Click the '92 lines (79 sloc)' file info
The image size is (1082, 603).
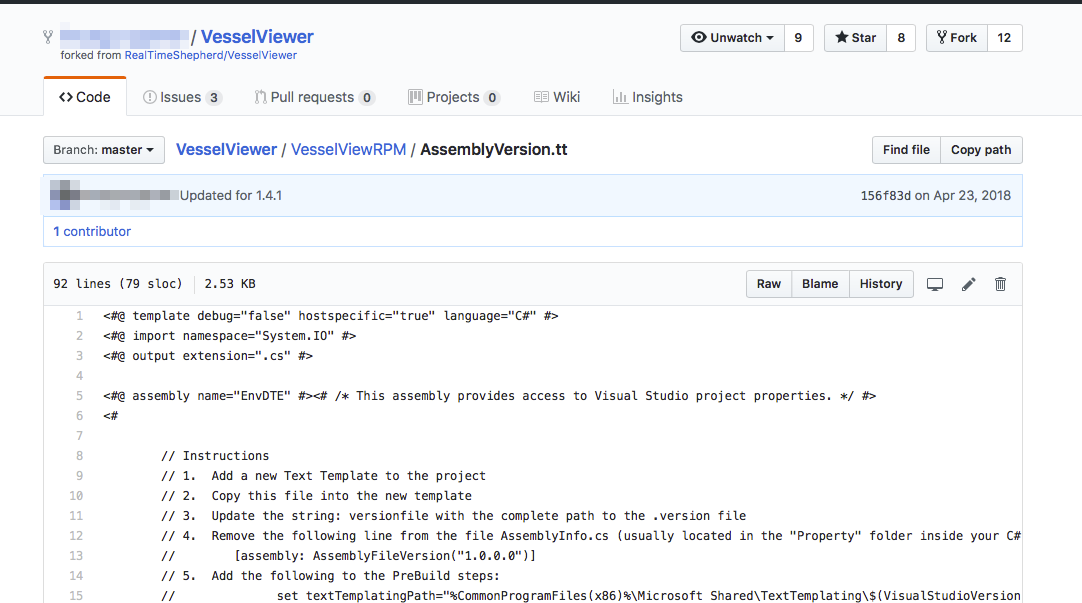pos(118,284)
